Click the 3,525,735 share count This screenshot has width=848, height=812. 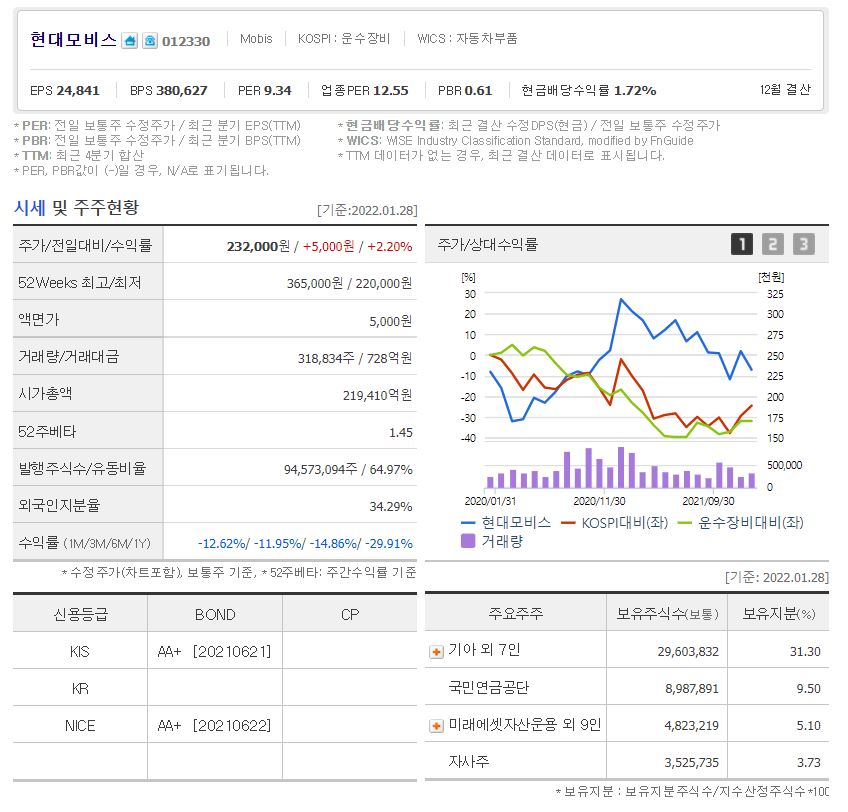(x=692, y=763)
